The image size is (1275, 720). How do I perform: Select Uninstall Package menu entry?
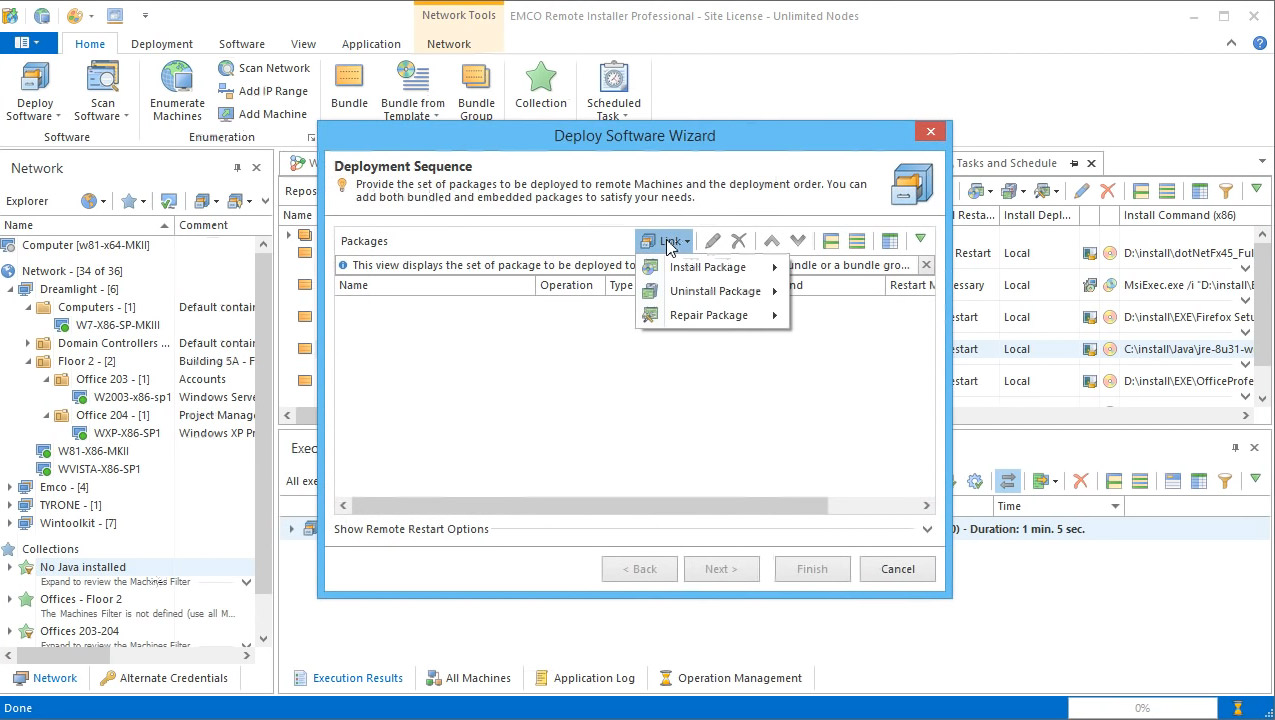(x=715, y=291)
